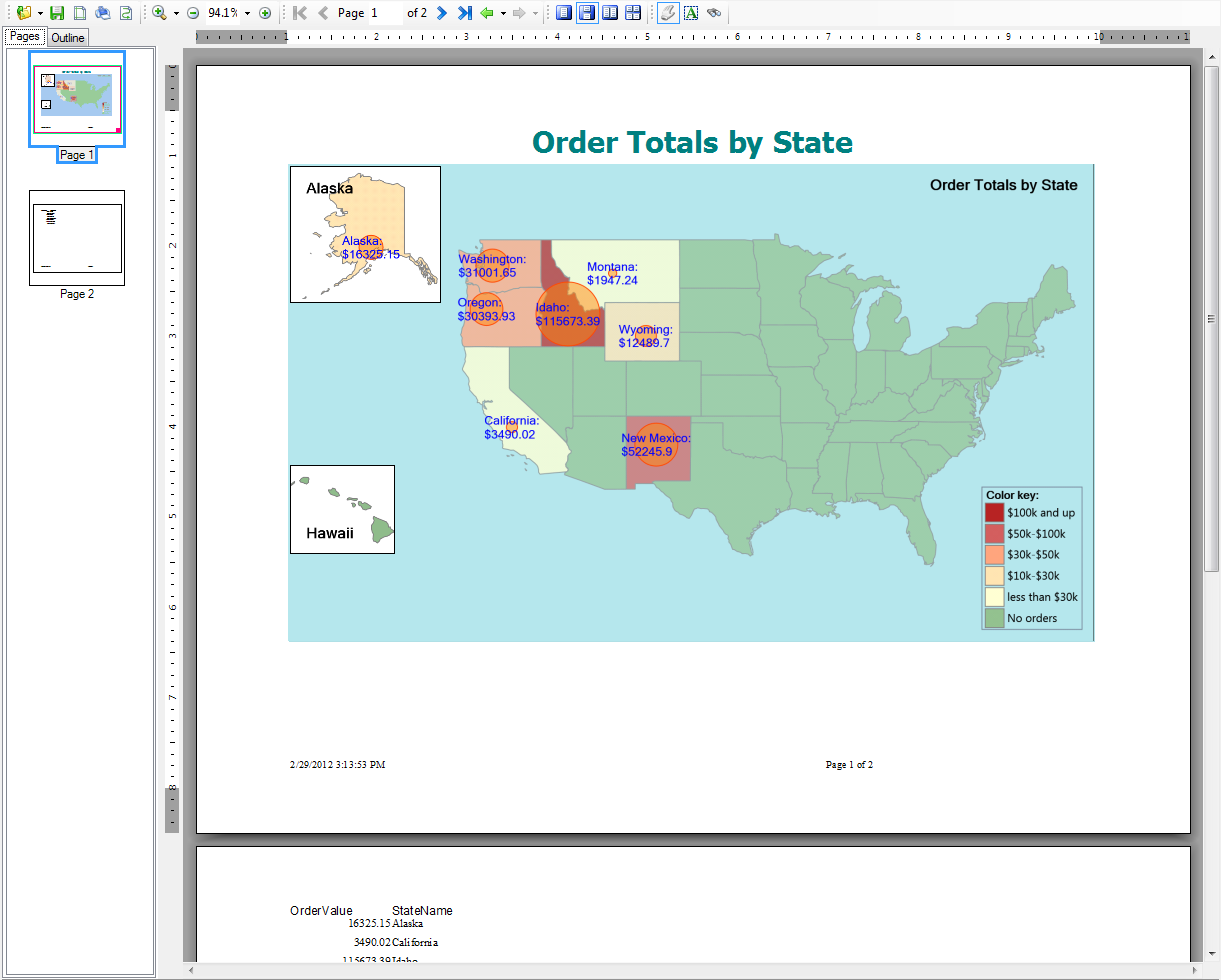The height and width of the screenshot is (980, 1221).
Task: Expand the open file dropdown arrow
Action: (41, 13)
